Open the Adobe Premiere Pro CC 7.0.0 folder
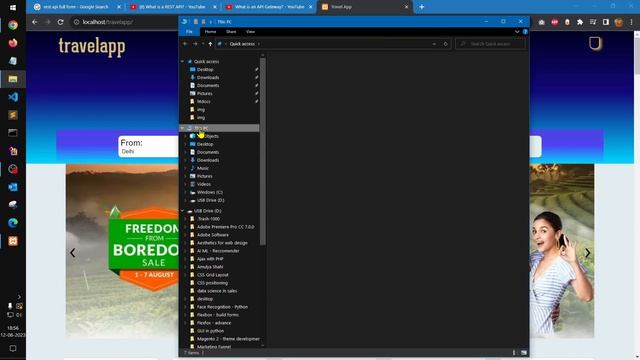Screen dimensions: 640x360 225,227
